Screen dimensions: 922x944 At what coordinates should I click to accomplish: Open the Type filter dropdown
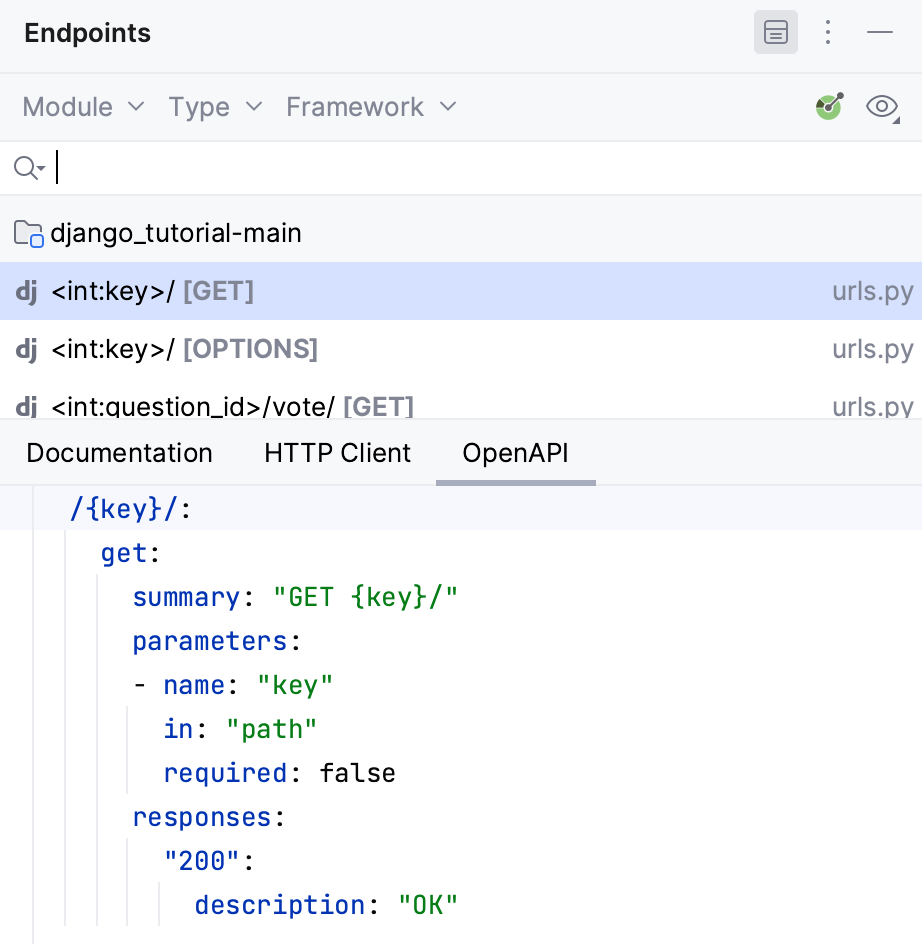(x=215, y=107)
